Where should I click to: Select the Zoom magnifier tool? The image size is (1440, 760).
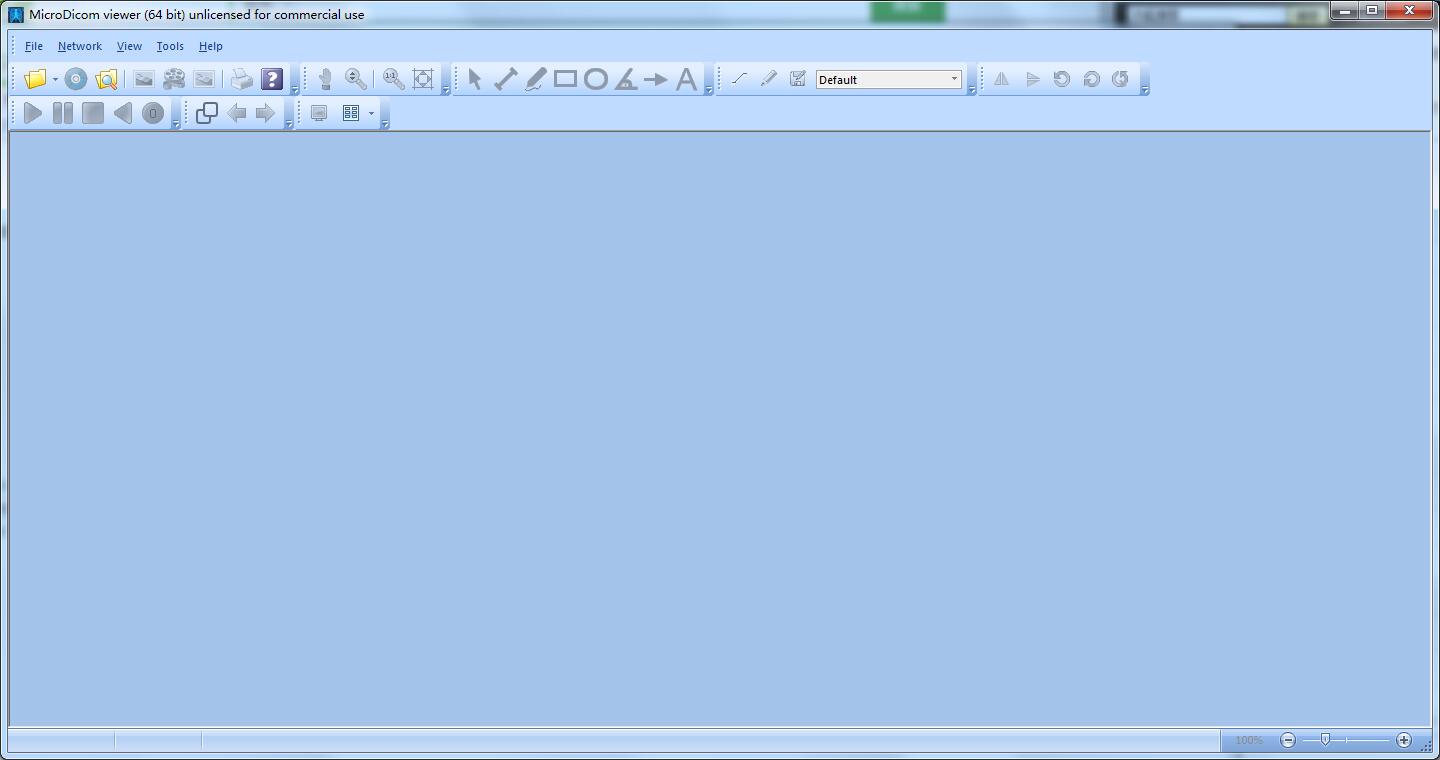click(x=355, y=79)
